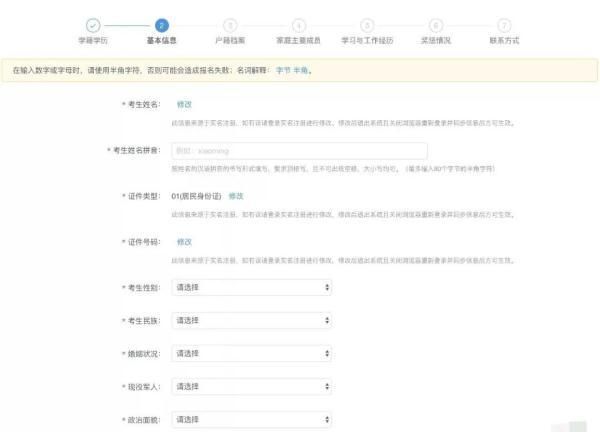Click step 7 circle for 联系方式
Viewport: 600px width, 432px height.
(504, 25)
